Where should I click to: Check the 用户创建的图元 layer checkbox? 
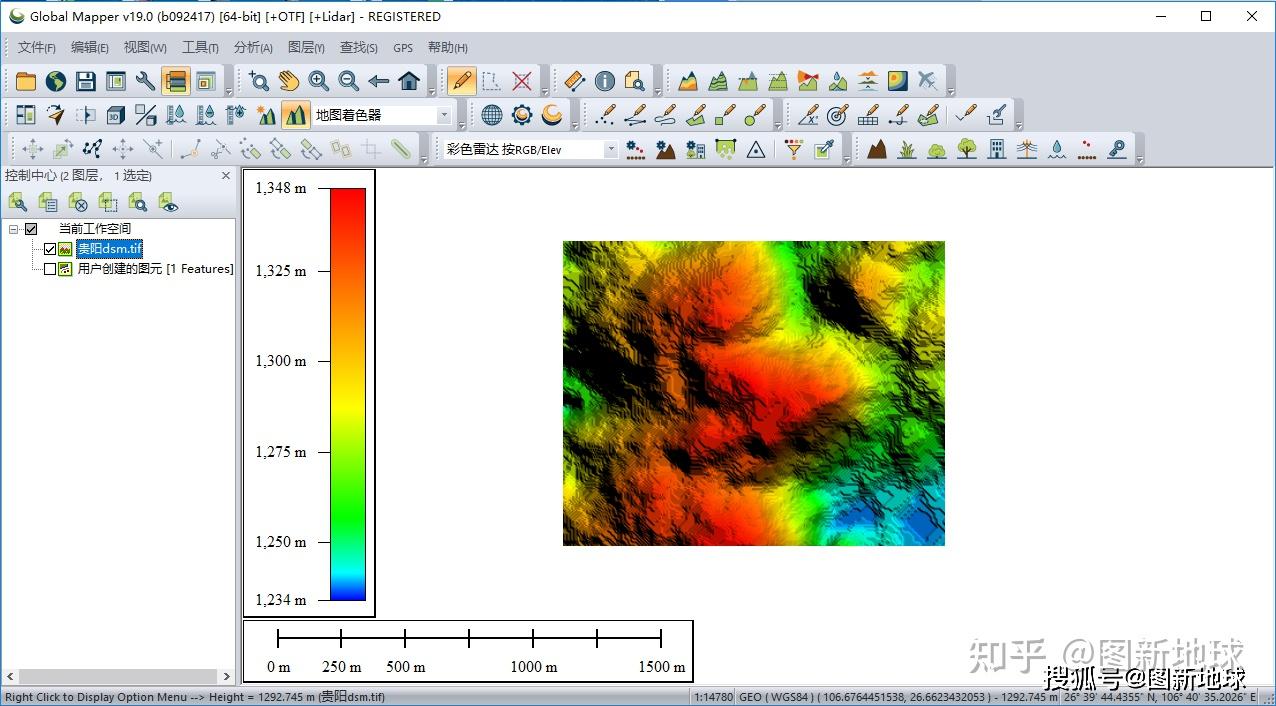[50, 269]
